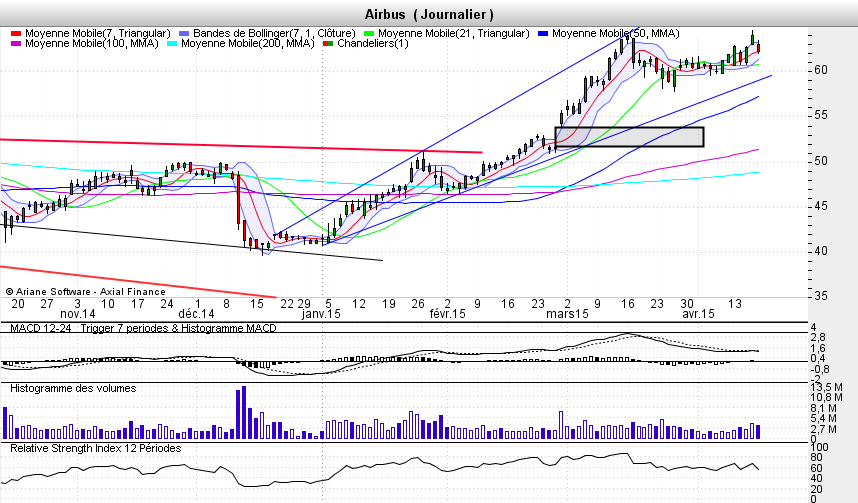Click the '55' price axis value

click(x=821, y=115)
